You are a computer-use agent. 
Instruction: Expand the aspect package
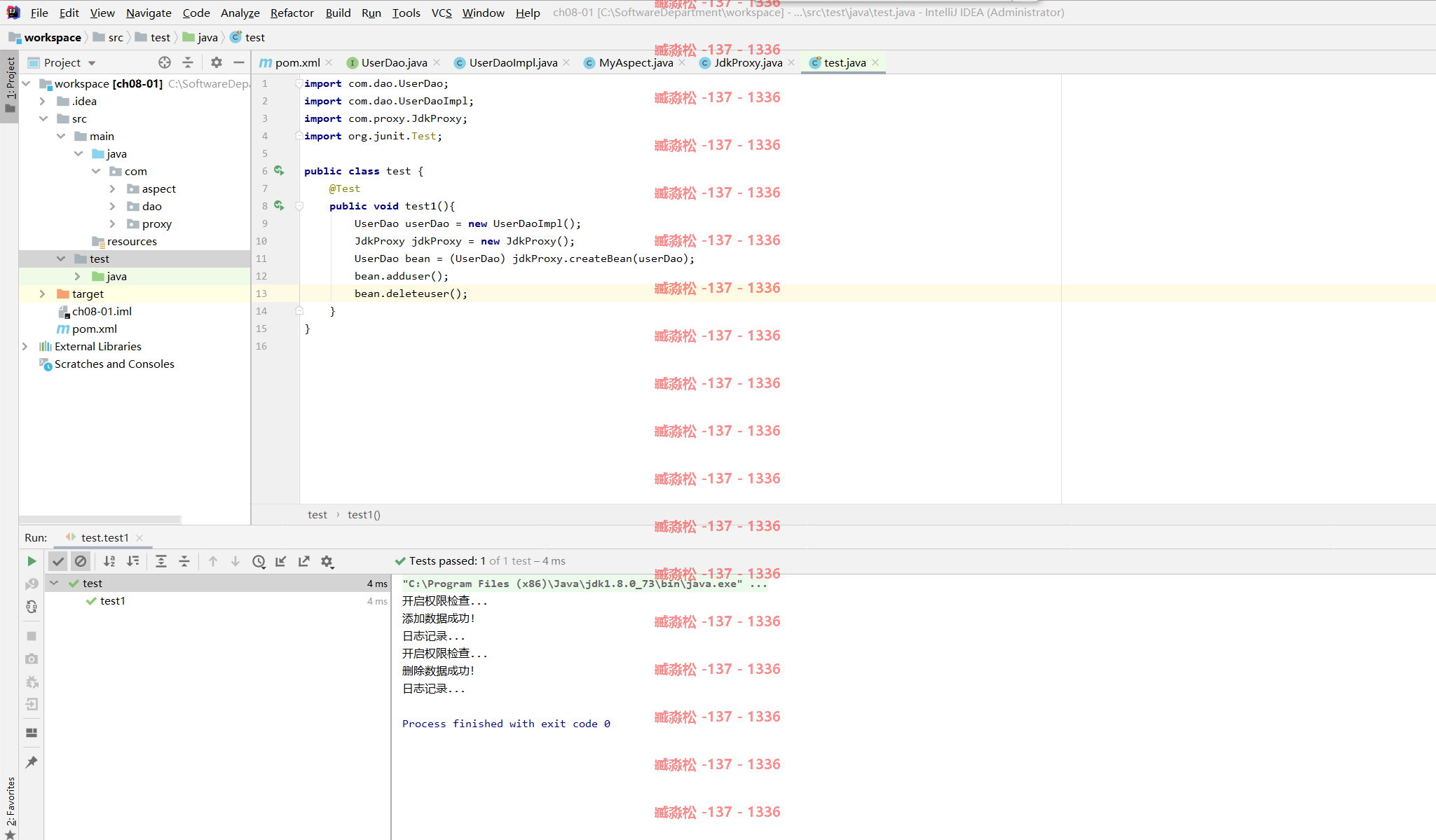[x=113, y=188]
